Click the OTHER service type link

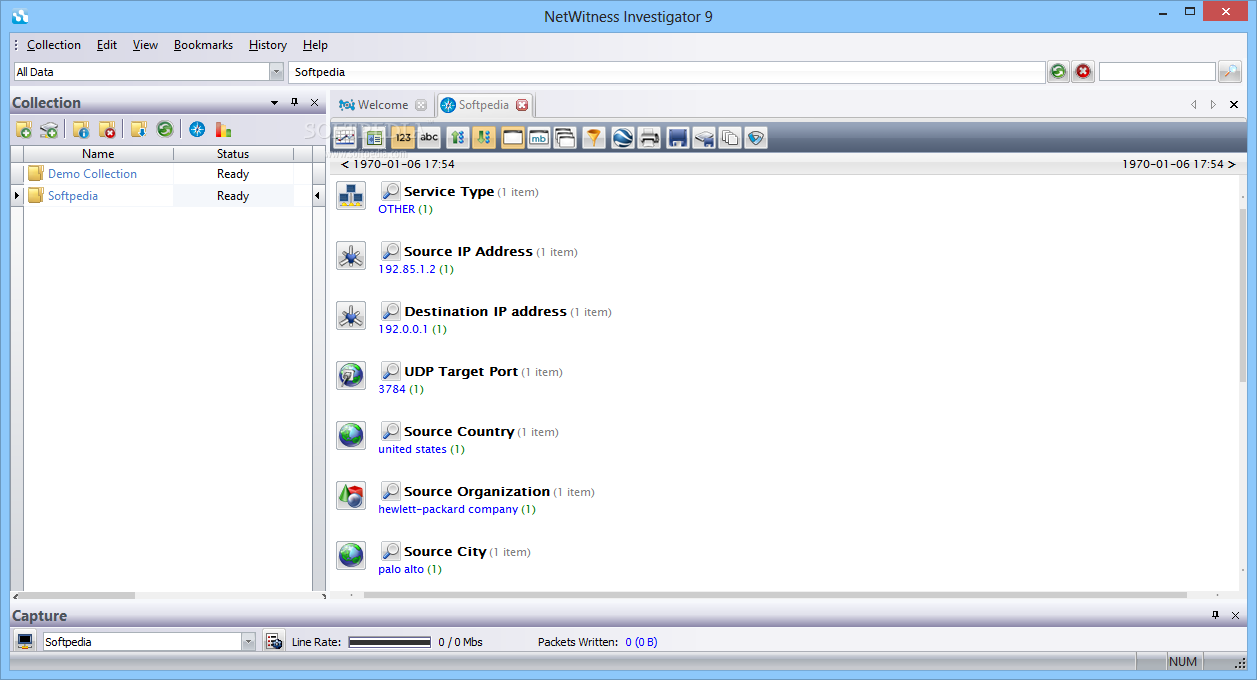(x=396, y=209)
